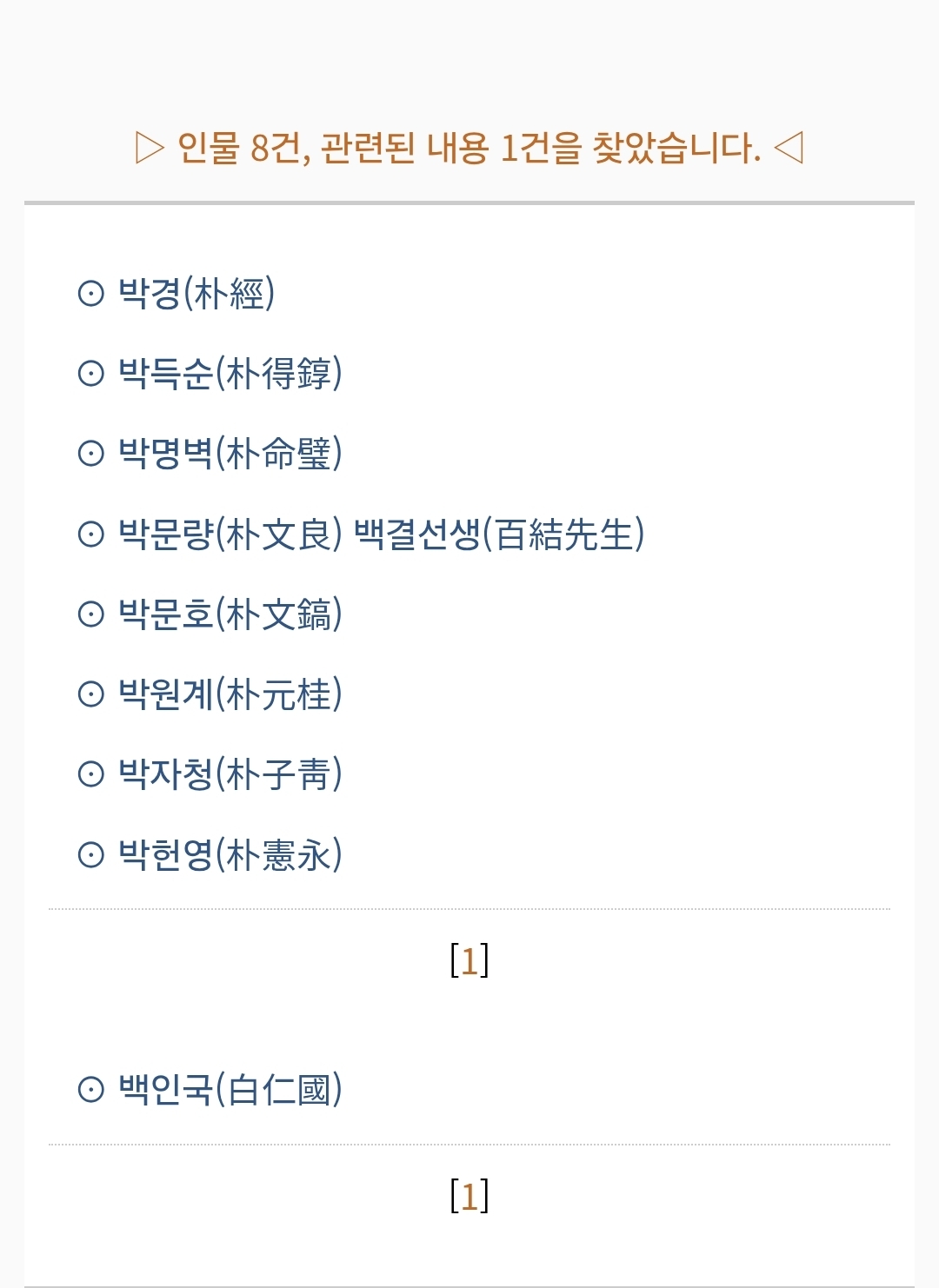Open the 박헌영(朴憲永) person entry
This screenshot has width=939, height=1288.
point(230,855)
